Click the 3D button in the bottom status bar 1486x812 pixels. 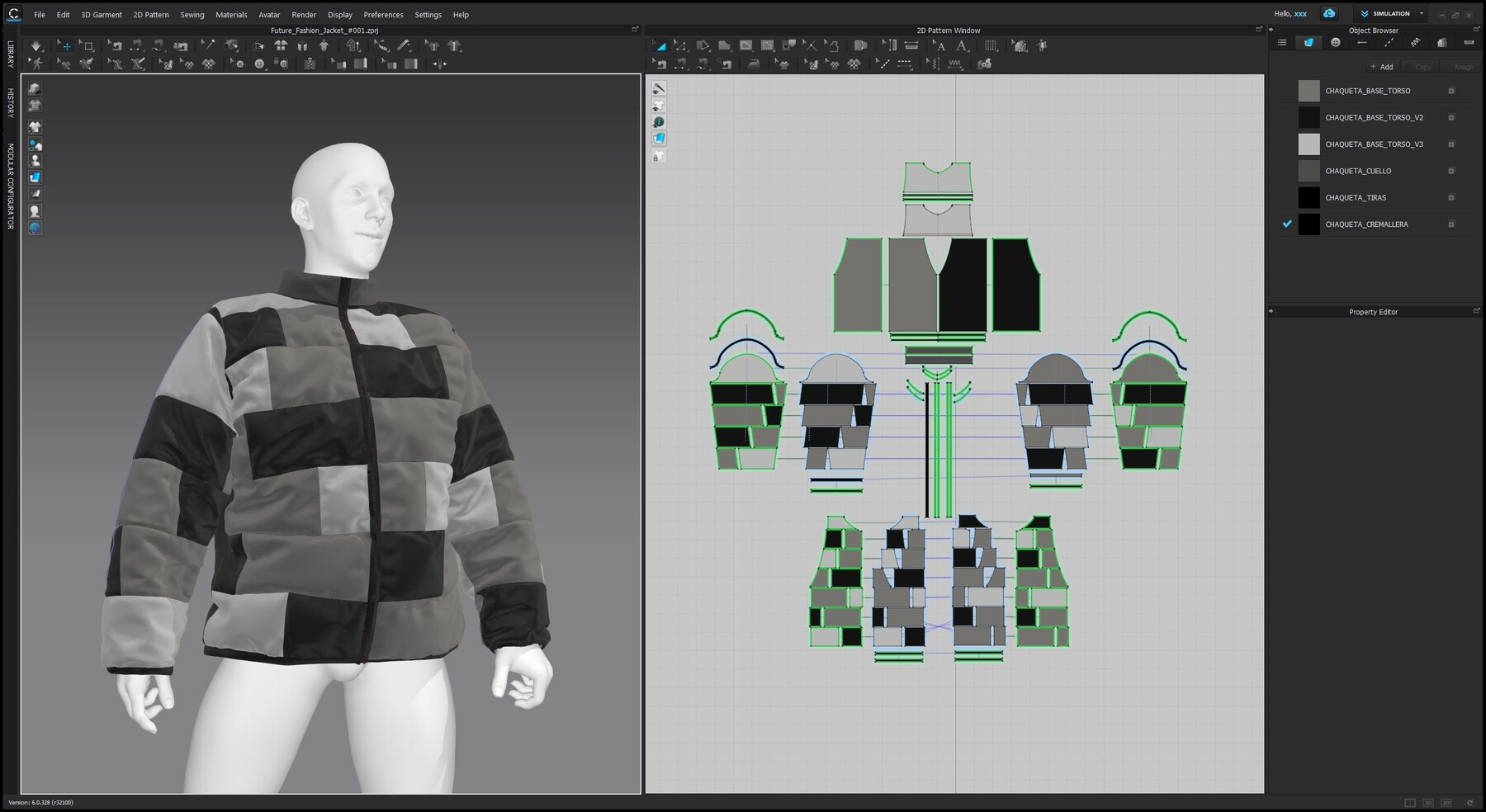pos(1428,802)
